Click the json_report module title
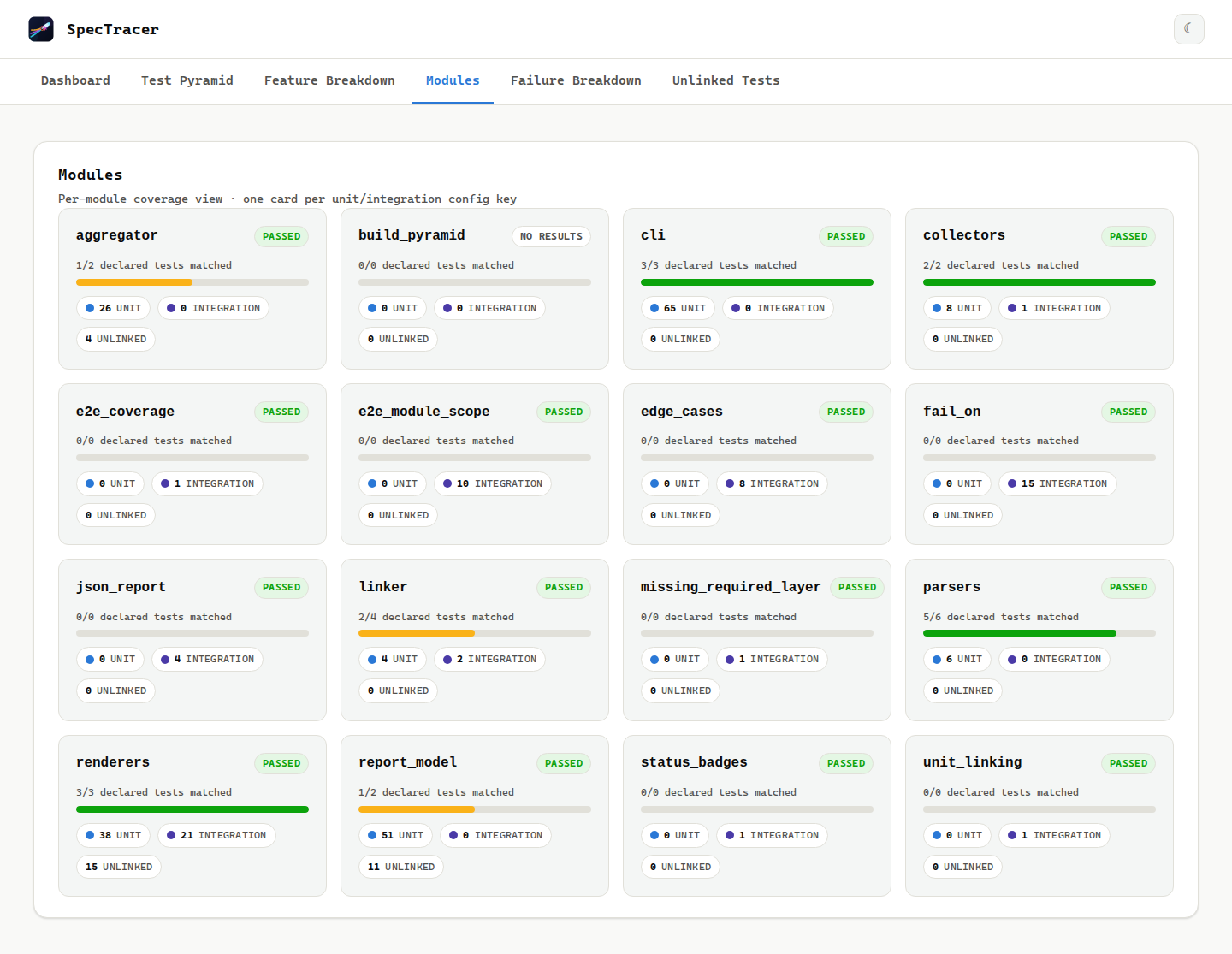The image size is (1232, 954). pos(121,587)
